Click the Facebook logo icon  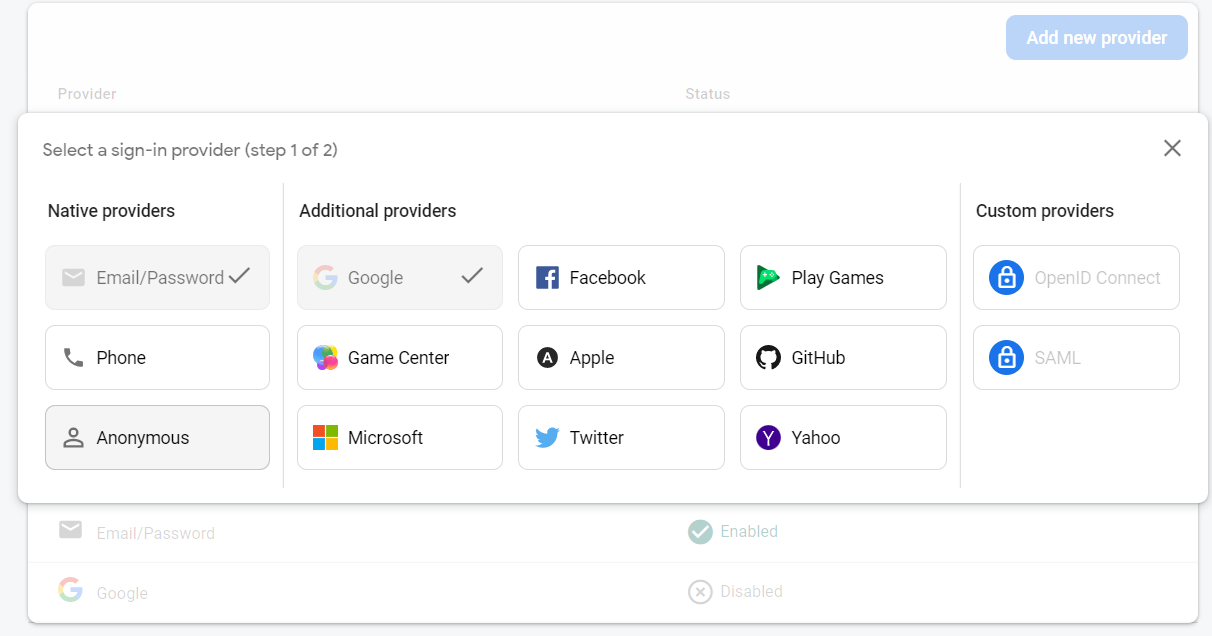547,278
